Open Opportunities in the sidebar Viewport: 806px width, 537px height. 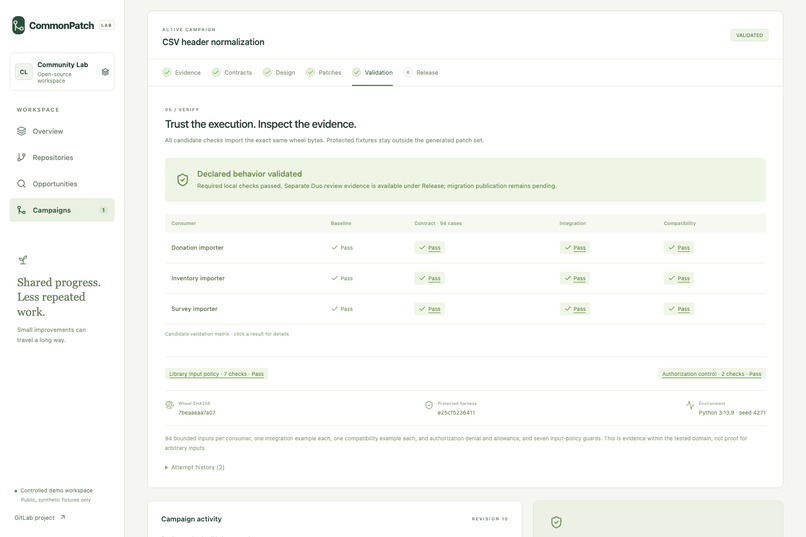[x=62, y=183]
